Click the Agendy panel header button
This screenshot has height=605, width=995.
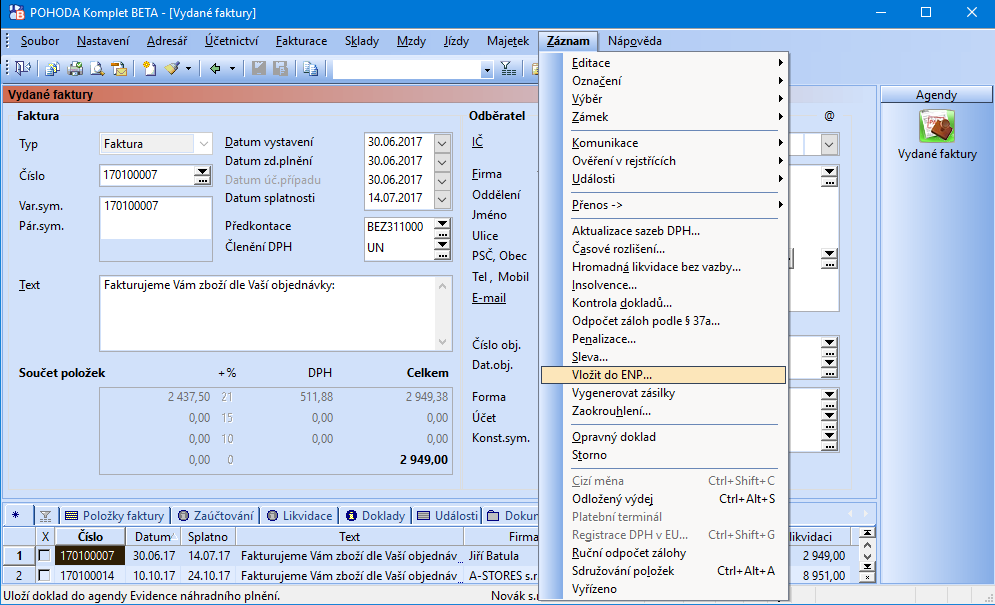coord(936,95)
